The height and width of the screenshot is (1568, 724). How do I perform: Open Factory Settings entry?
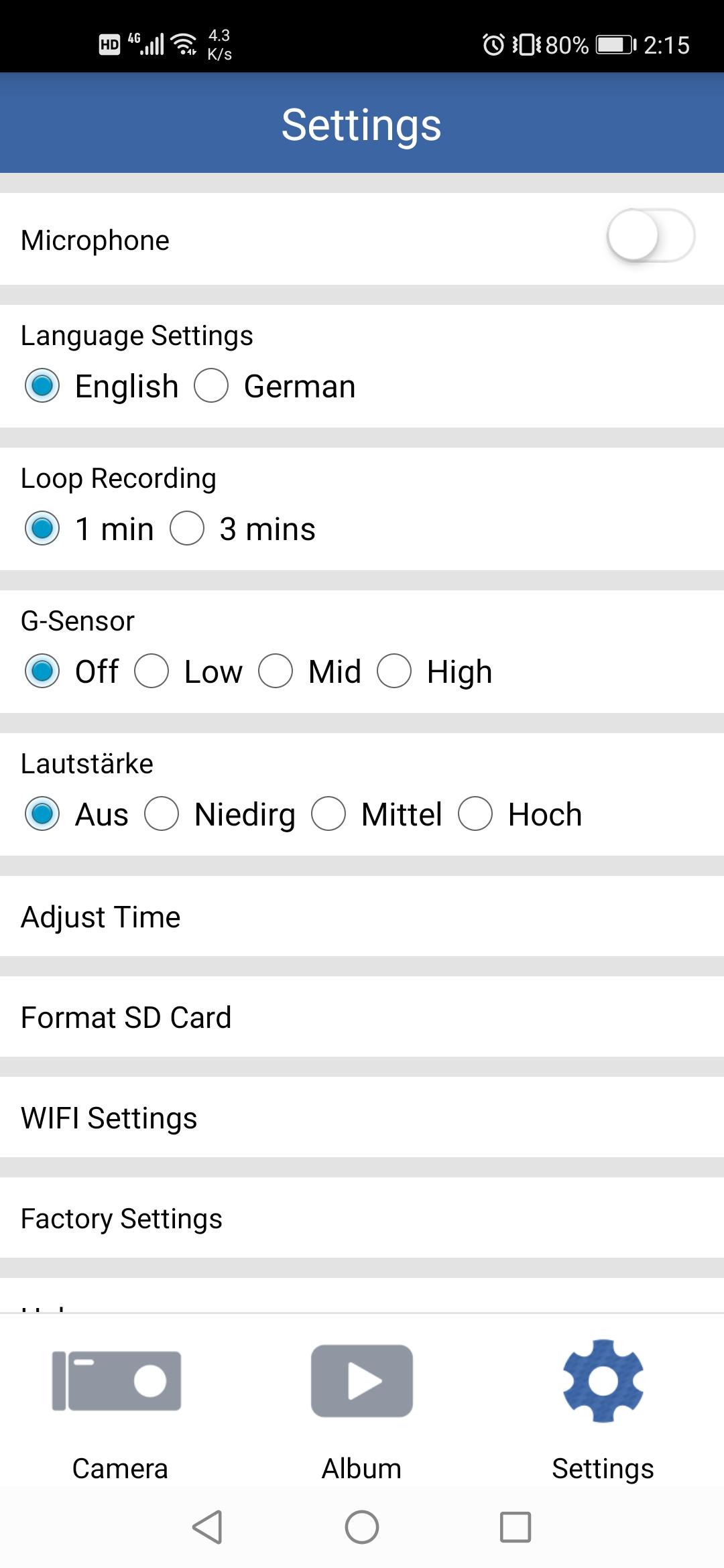tap(362, 1218)
